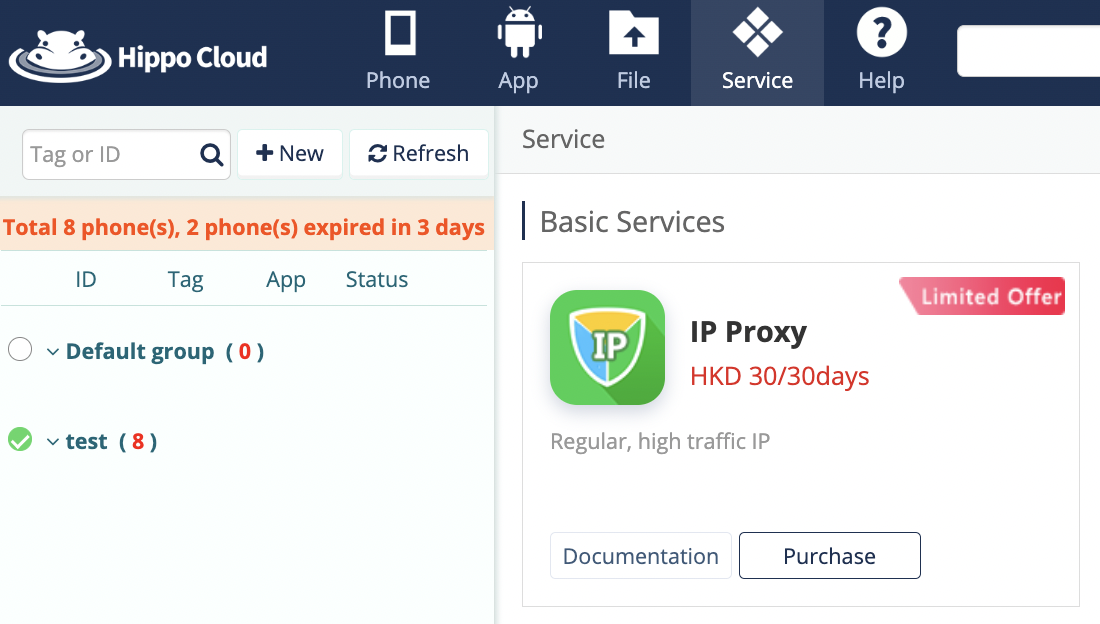Collapse the Default group chevron
Image resolution: width=1100 pixels, height=624 pixels.
pos(53,352)
